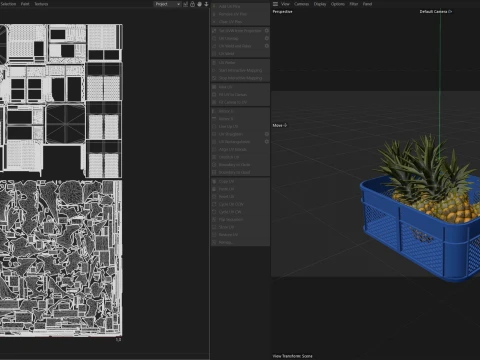Image resolution: width=480 pixels, height=360 pixels.
Task: Click Add UV Pins command
Action: pyautogui.click(x=240, y=6)
